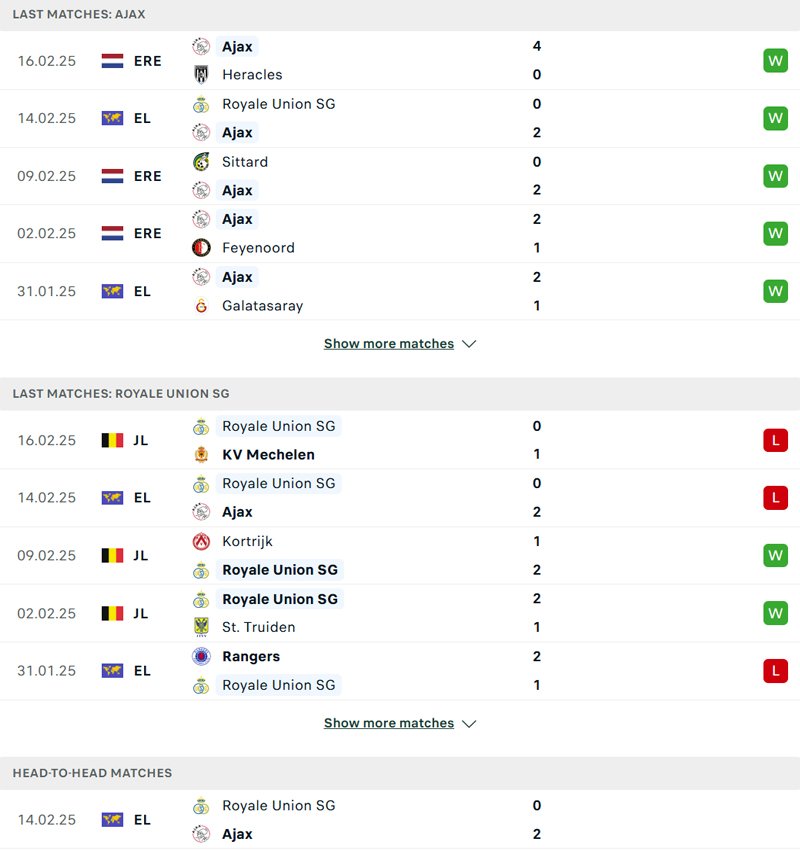Select the Last Matches: Ajax section header
The height and width of the screenshot is (850, 800).
click(x=79, y=15)
